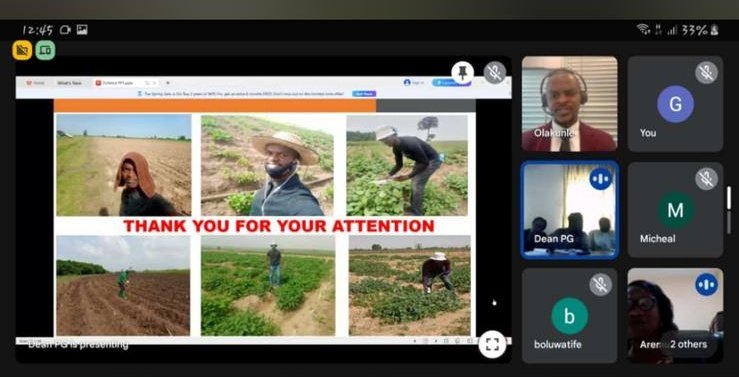Click the photo of man standing in green crops
Viewport: 739px width, 377px height.
268,286
